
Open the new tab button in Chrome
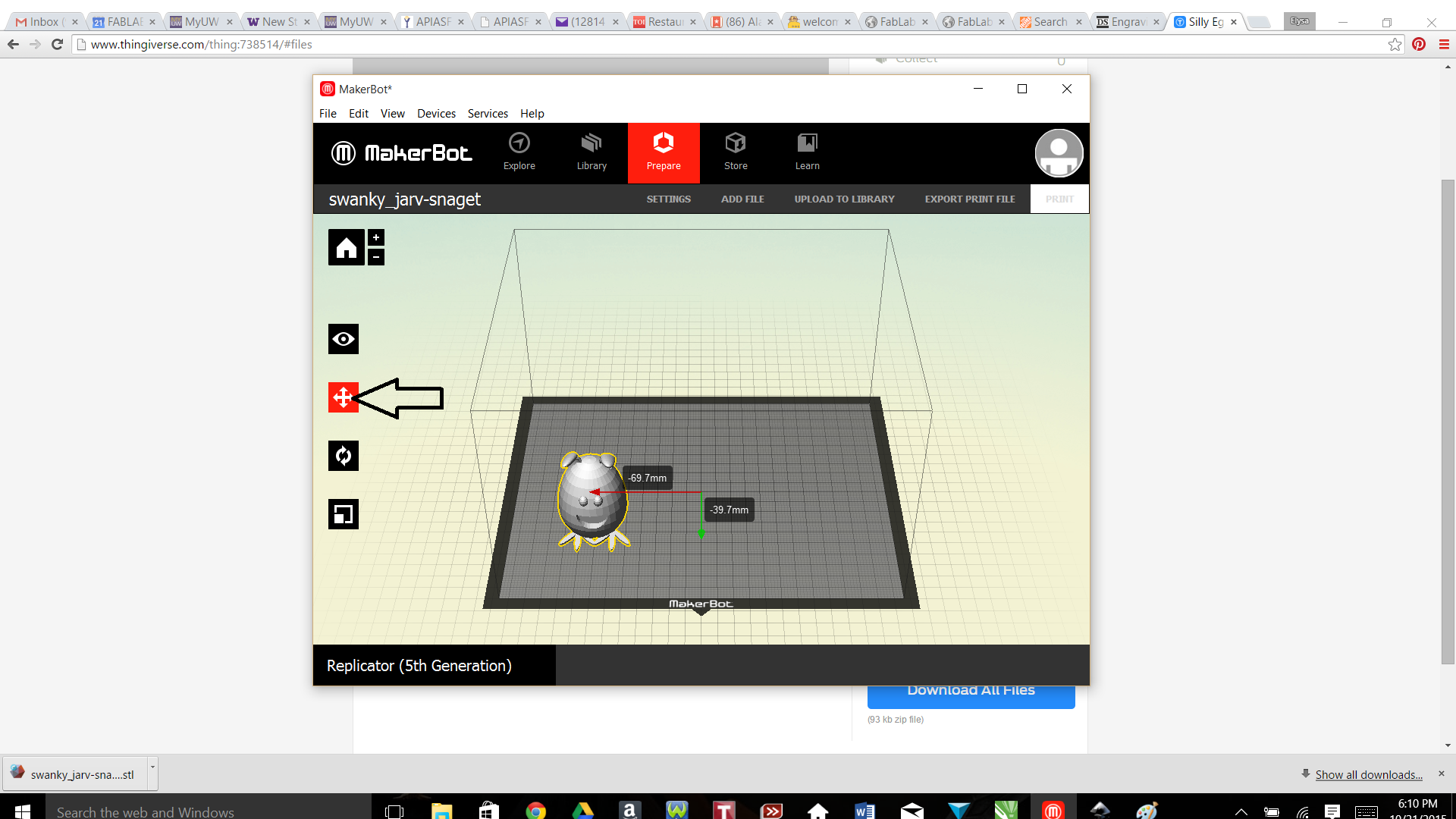coord(1259,22)
